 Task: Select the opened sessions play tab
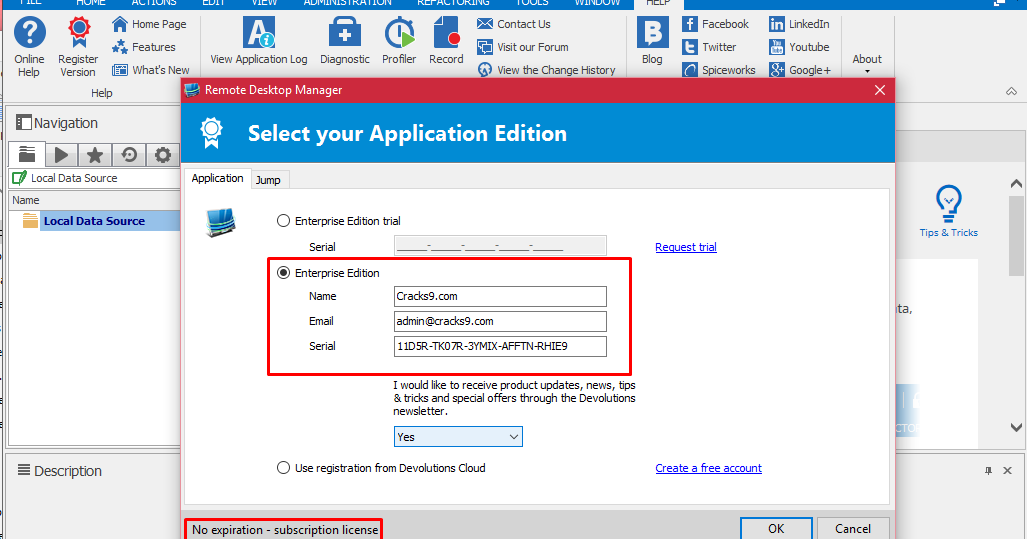coord(62,155)
